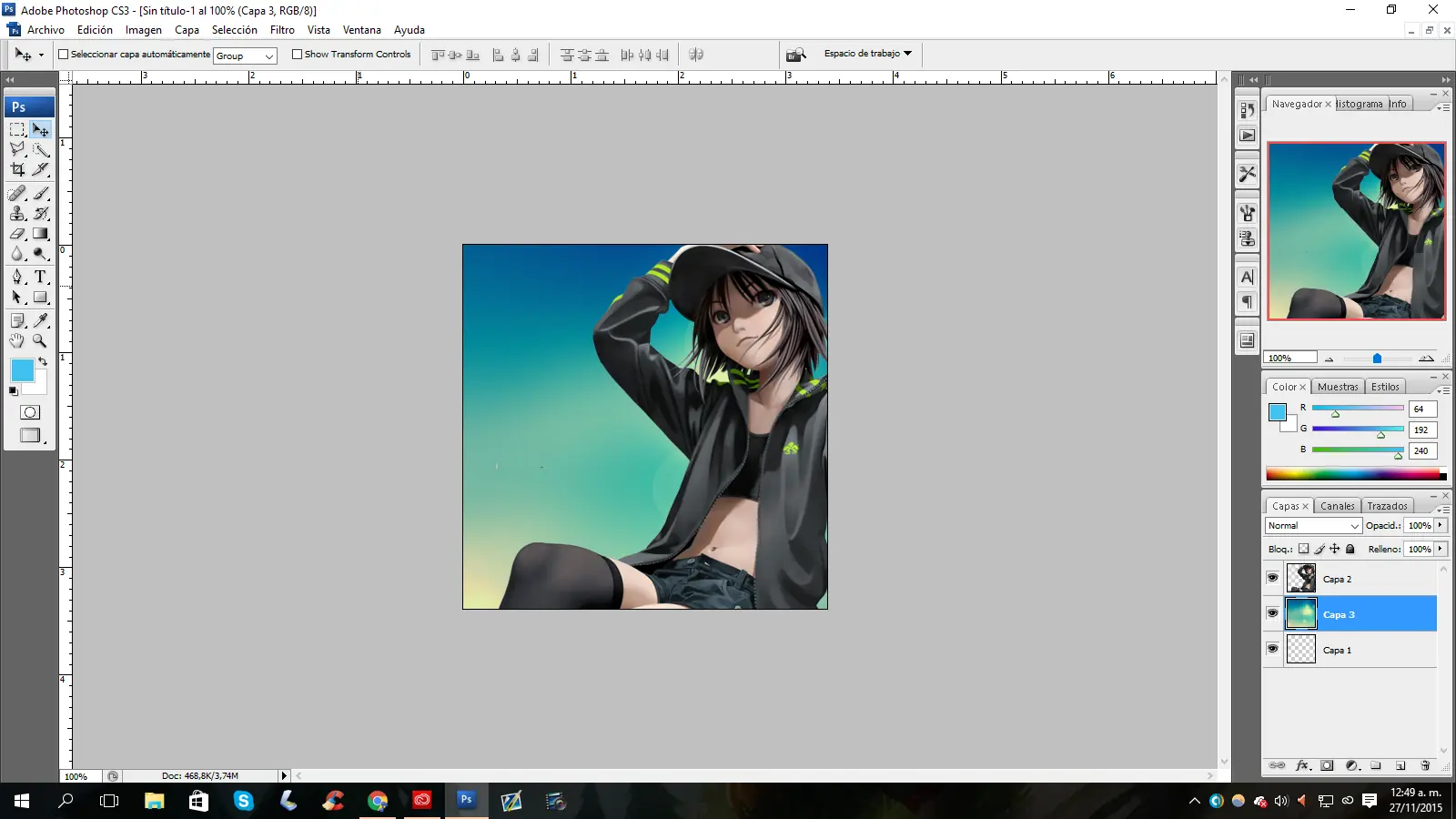This screenshot has height=819, width=1456.
Task: Toggle lock image pixels
Action: pos(1319,549)
